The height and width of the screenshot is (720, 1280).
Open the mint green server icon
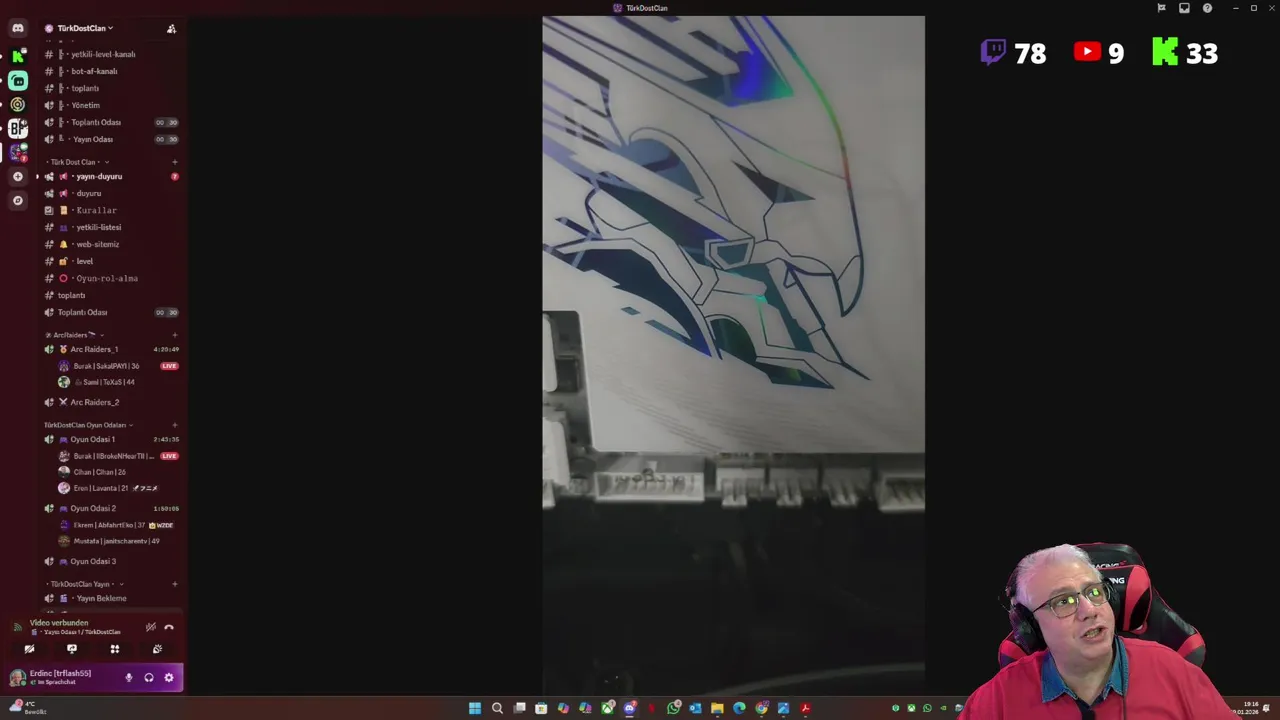tap(18, 80)
